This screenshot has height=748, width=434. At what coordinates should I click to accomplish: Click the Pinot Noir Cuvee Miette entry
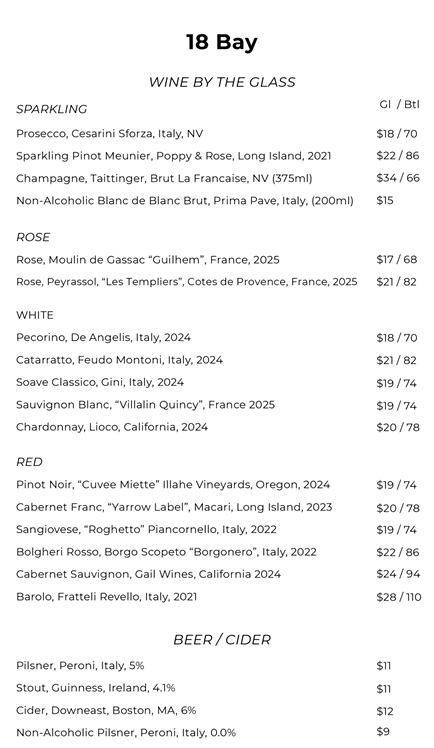[173, 485]
